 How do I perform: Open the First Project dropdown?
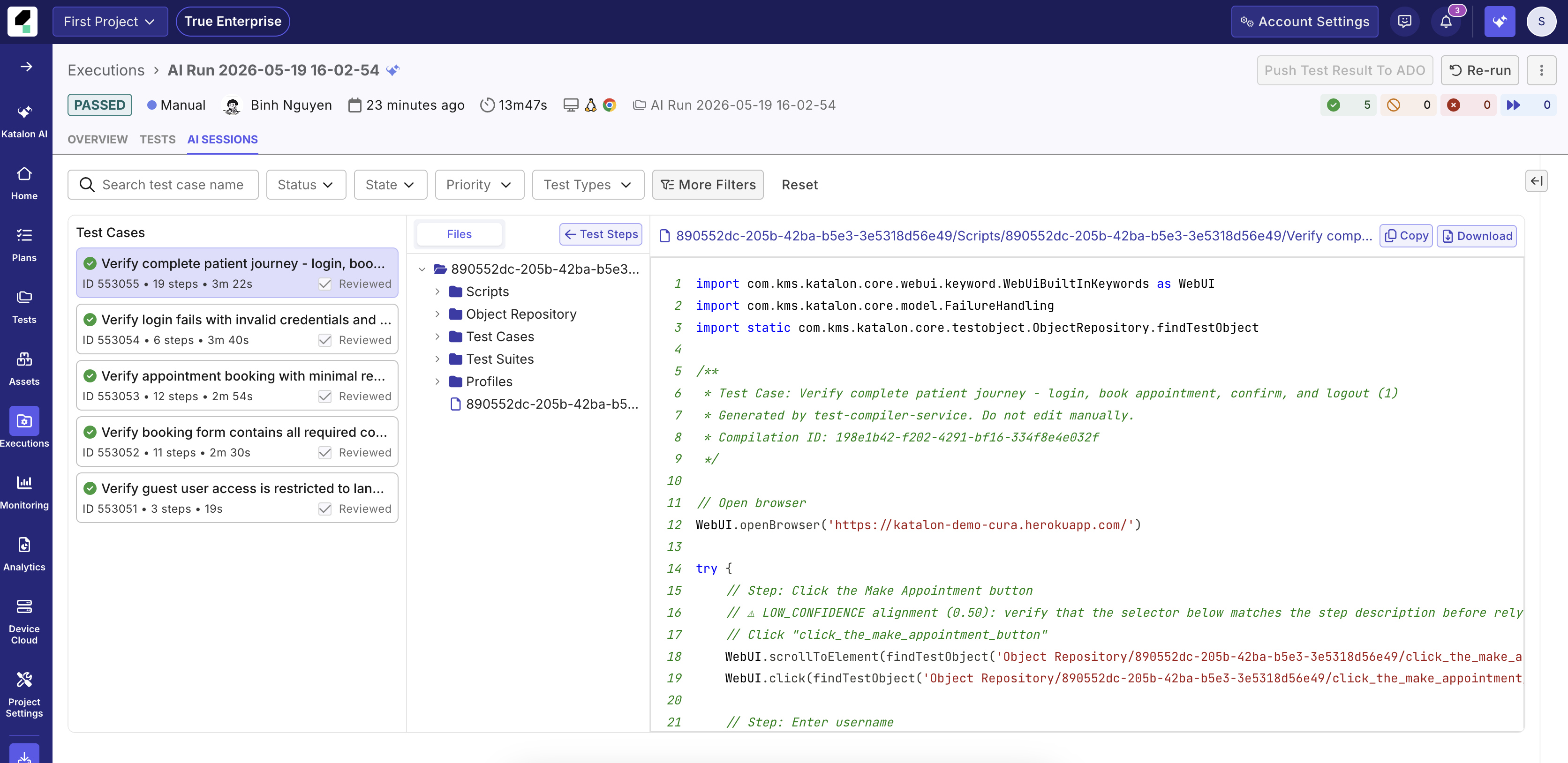(110, 22)
